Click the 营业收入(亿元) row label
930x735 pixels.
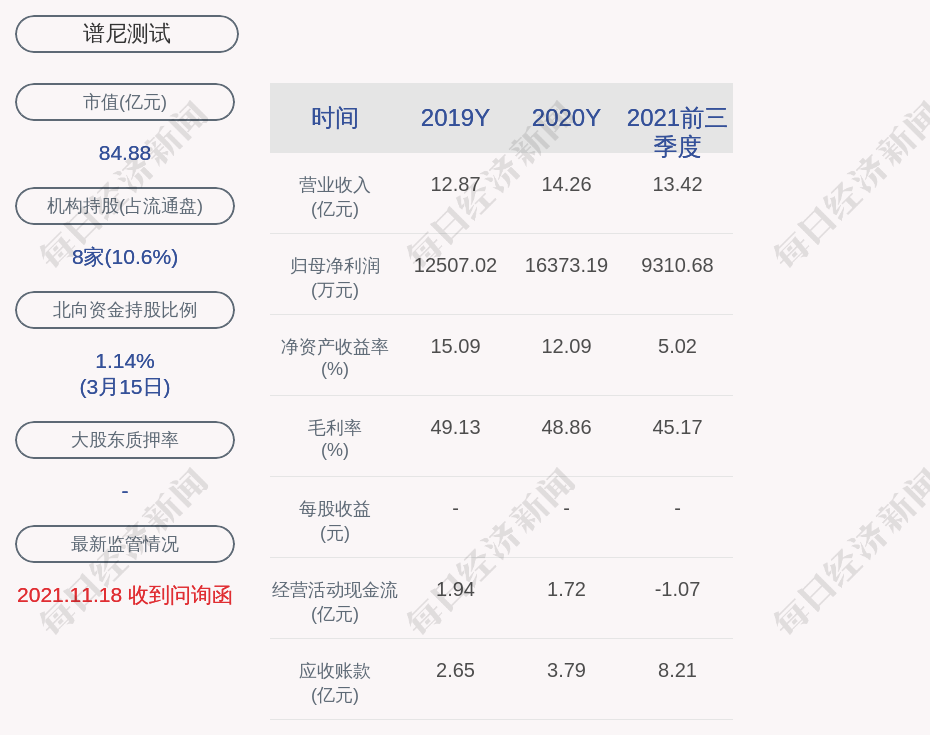point(335,196)
